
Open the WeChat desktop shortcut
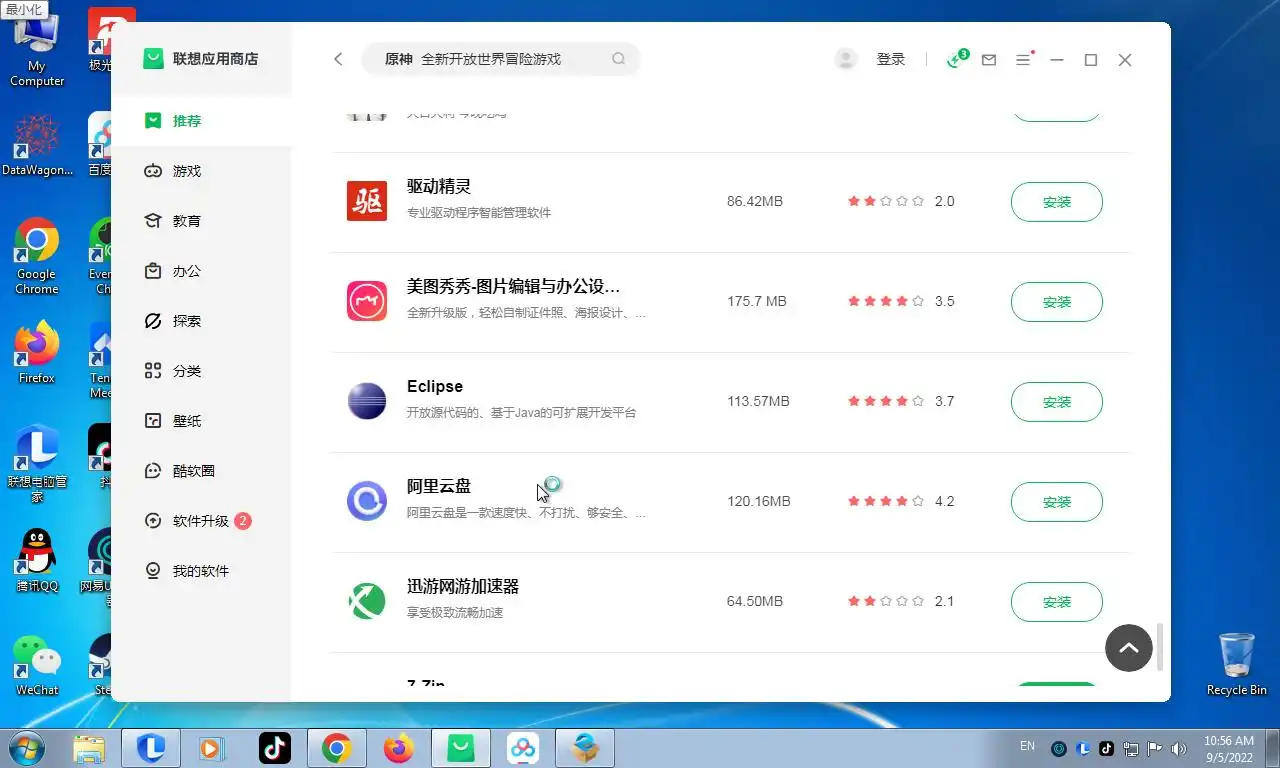[x=37, y=665]
